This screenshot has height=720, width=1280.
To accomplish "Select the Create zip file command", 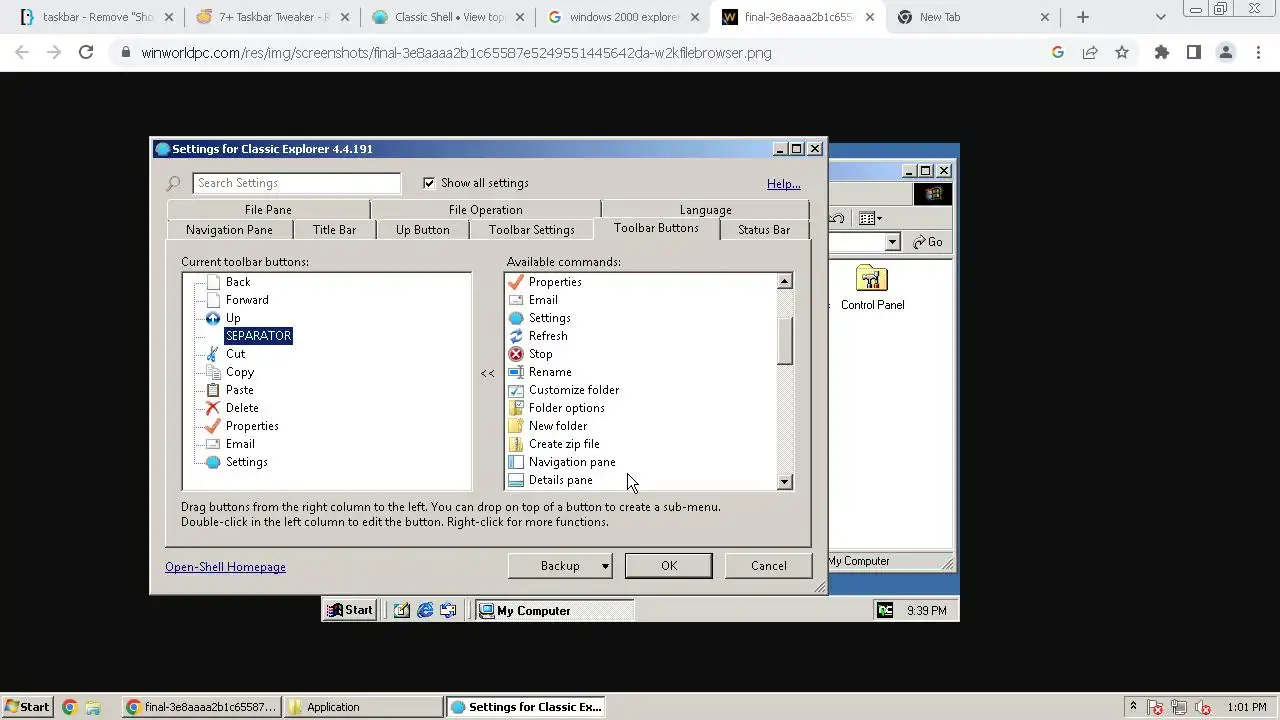I will (564, 444).
